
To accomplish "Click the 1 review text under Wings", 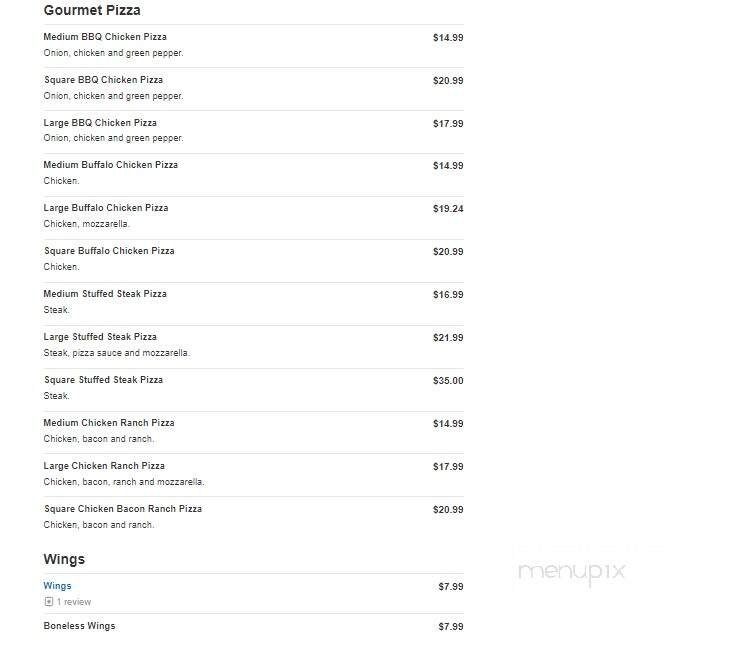I will coord(73,602).
